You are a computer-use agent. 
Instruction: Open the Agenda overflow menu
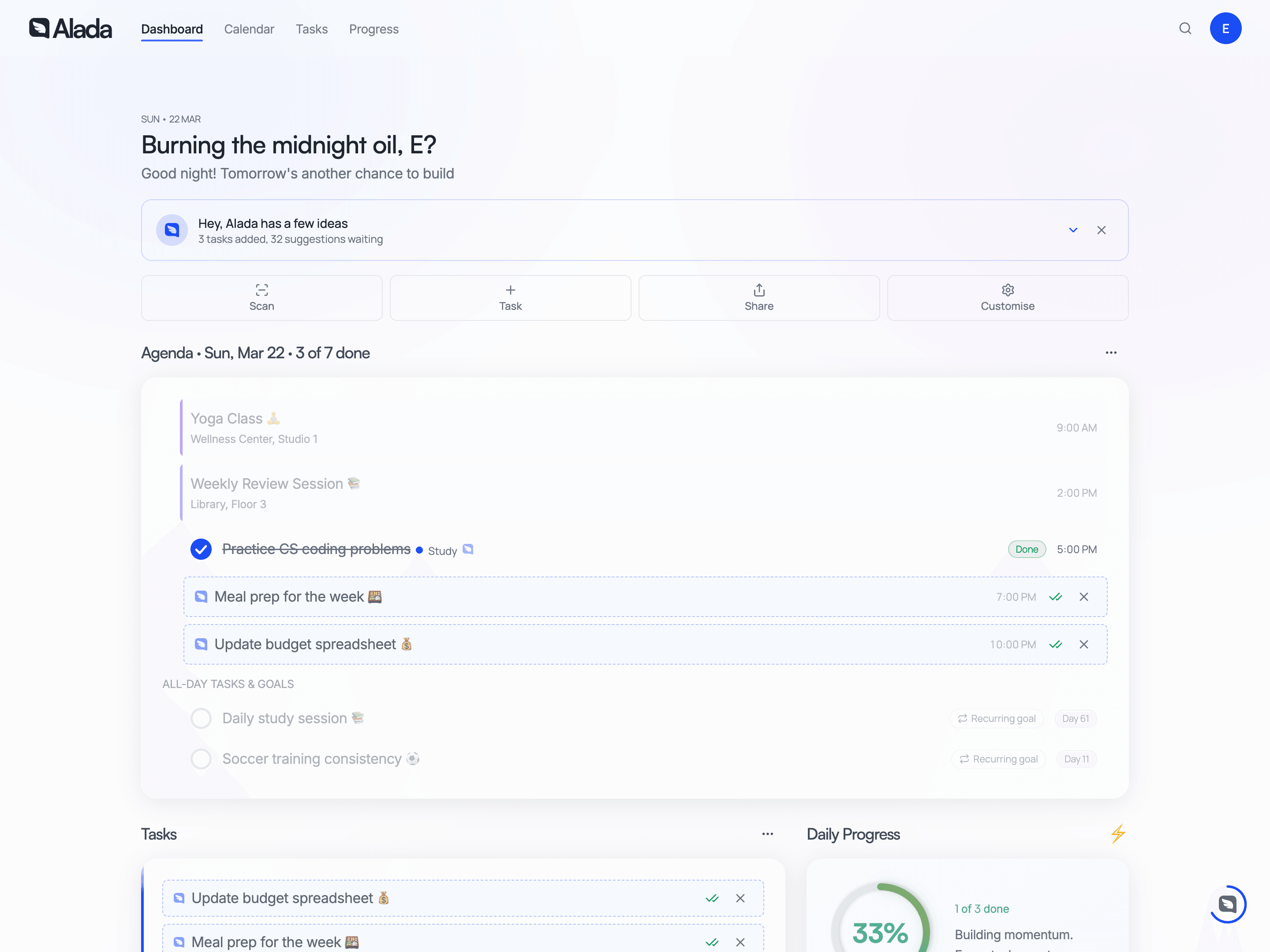1111,352
